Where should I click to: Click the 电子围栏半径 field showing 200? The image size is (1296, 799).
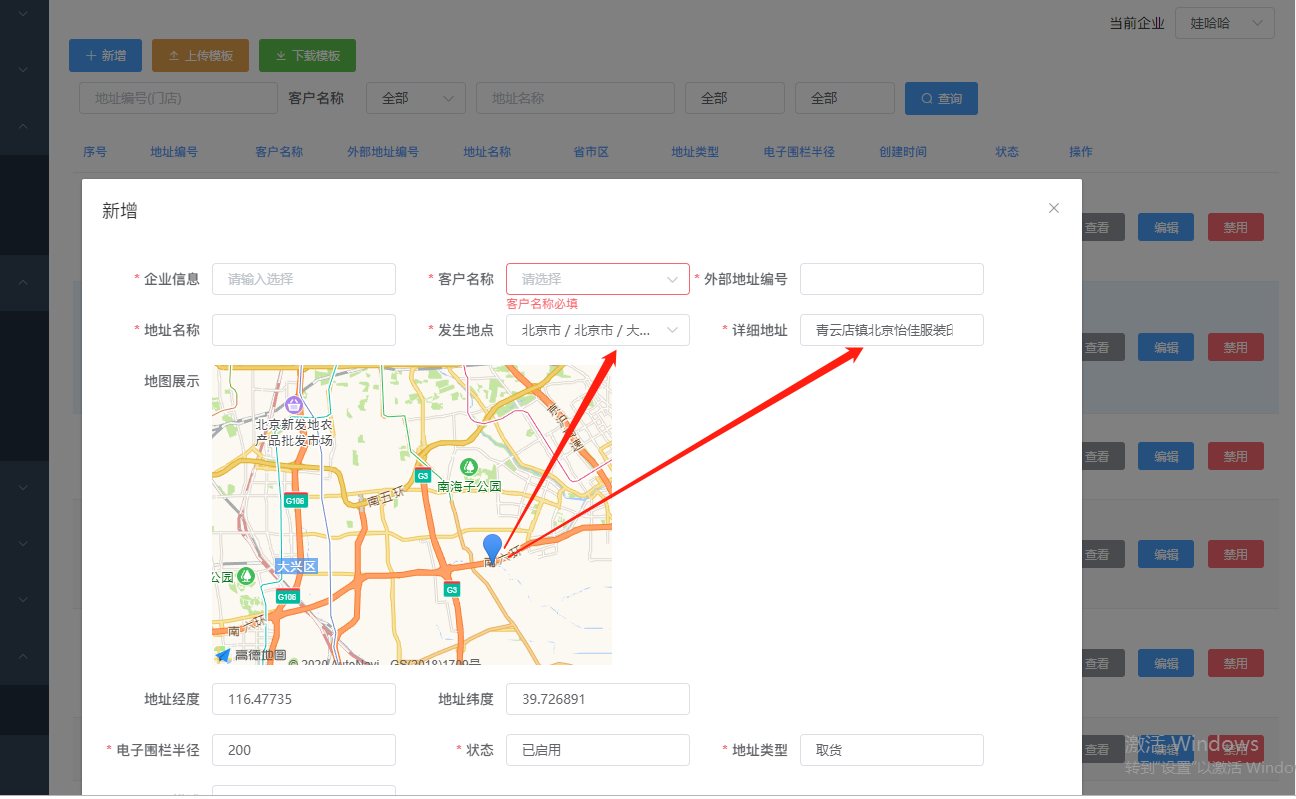(304, 750)
